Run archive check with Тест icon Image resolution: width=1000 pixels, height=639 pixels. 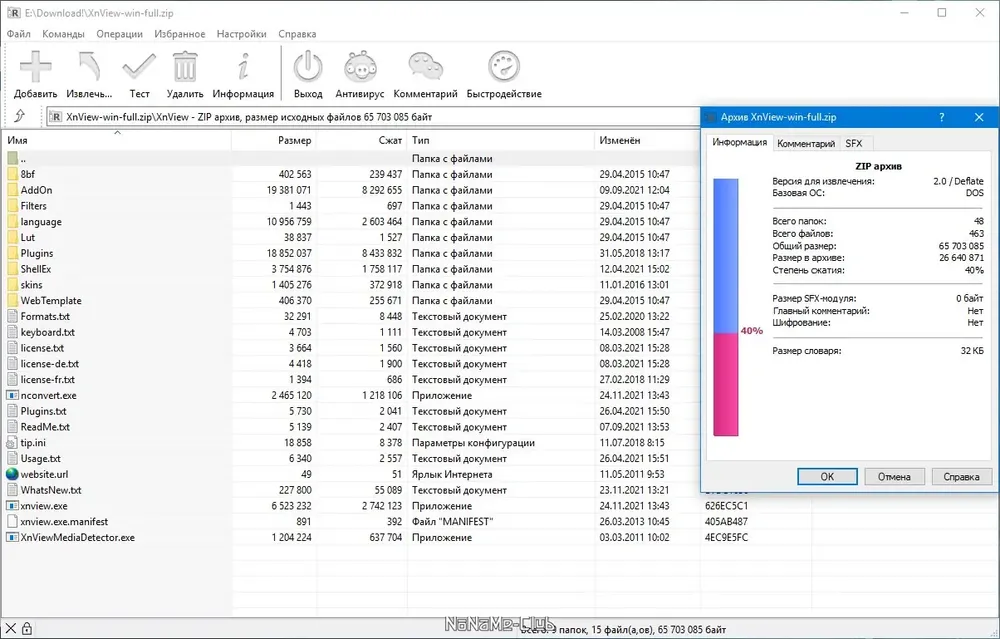[x=139, y=67]
